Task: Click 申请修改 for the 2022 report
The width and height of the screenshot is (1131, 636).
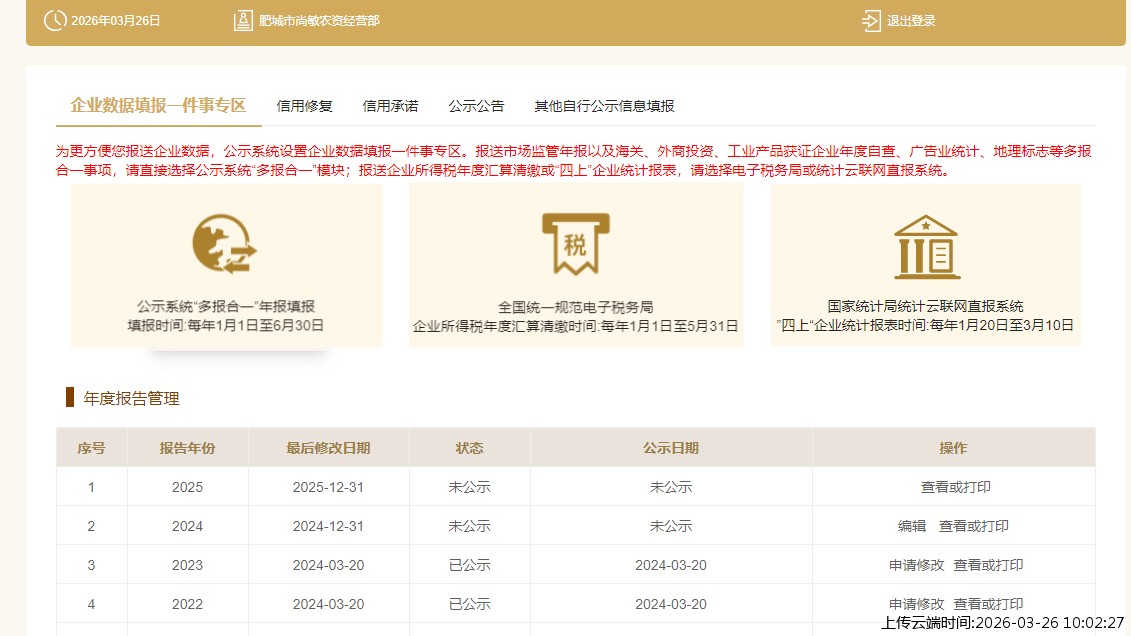Action: click(x=916, y=604)
